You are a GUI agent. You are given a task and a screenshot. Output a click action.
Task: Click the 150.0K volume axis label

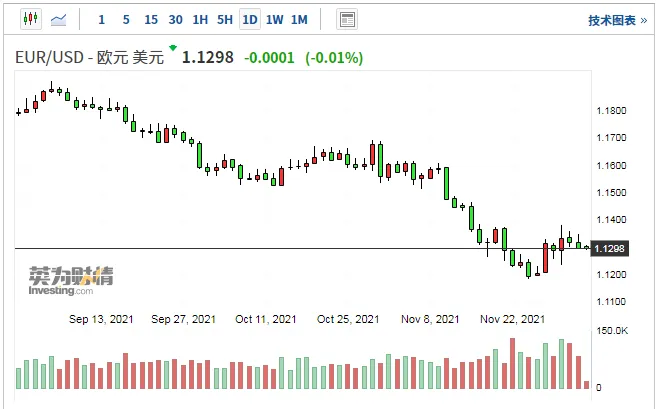pos(612,331)
